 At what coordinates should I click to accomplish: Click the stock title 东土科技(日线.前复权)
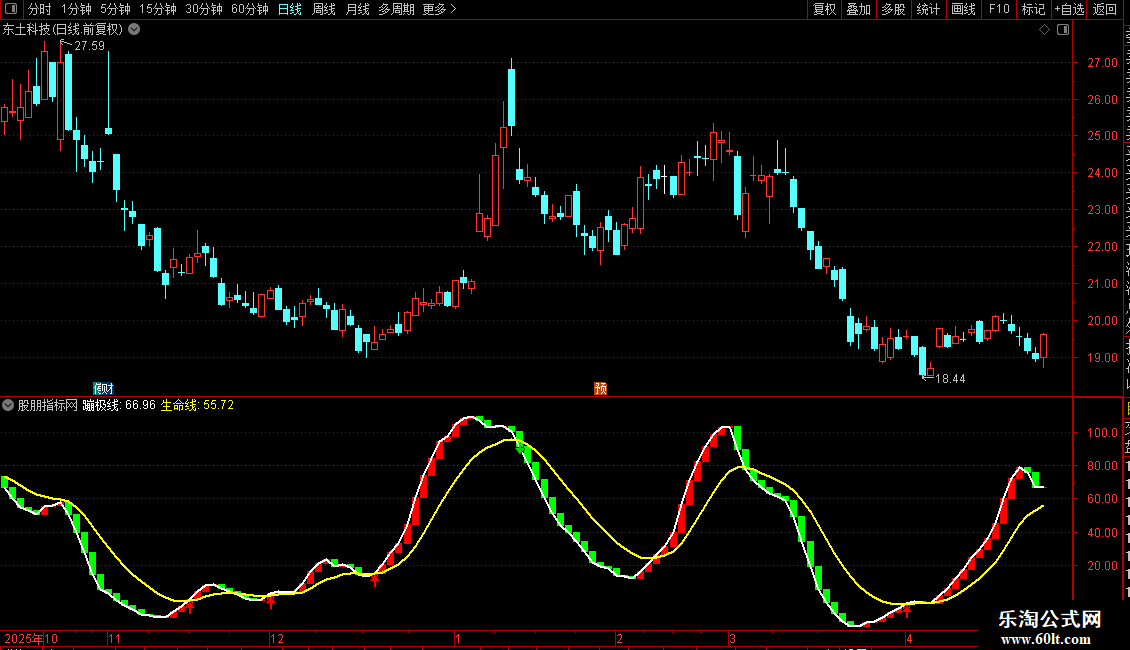point(63,30)
